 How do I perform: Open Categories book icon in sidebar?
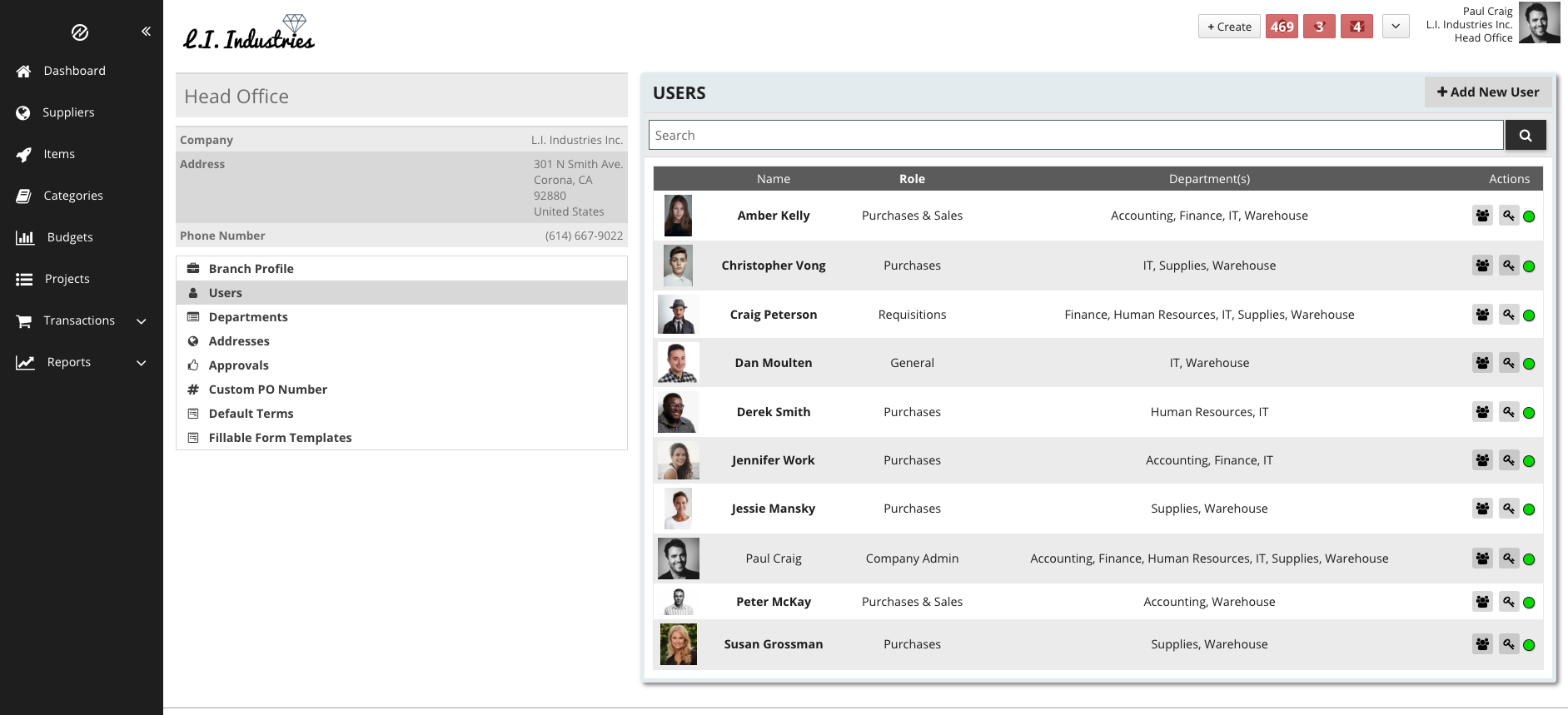(x=23, y=196)
